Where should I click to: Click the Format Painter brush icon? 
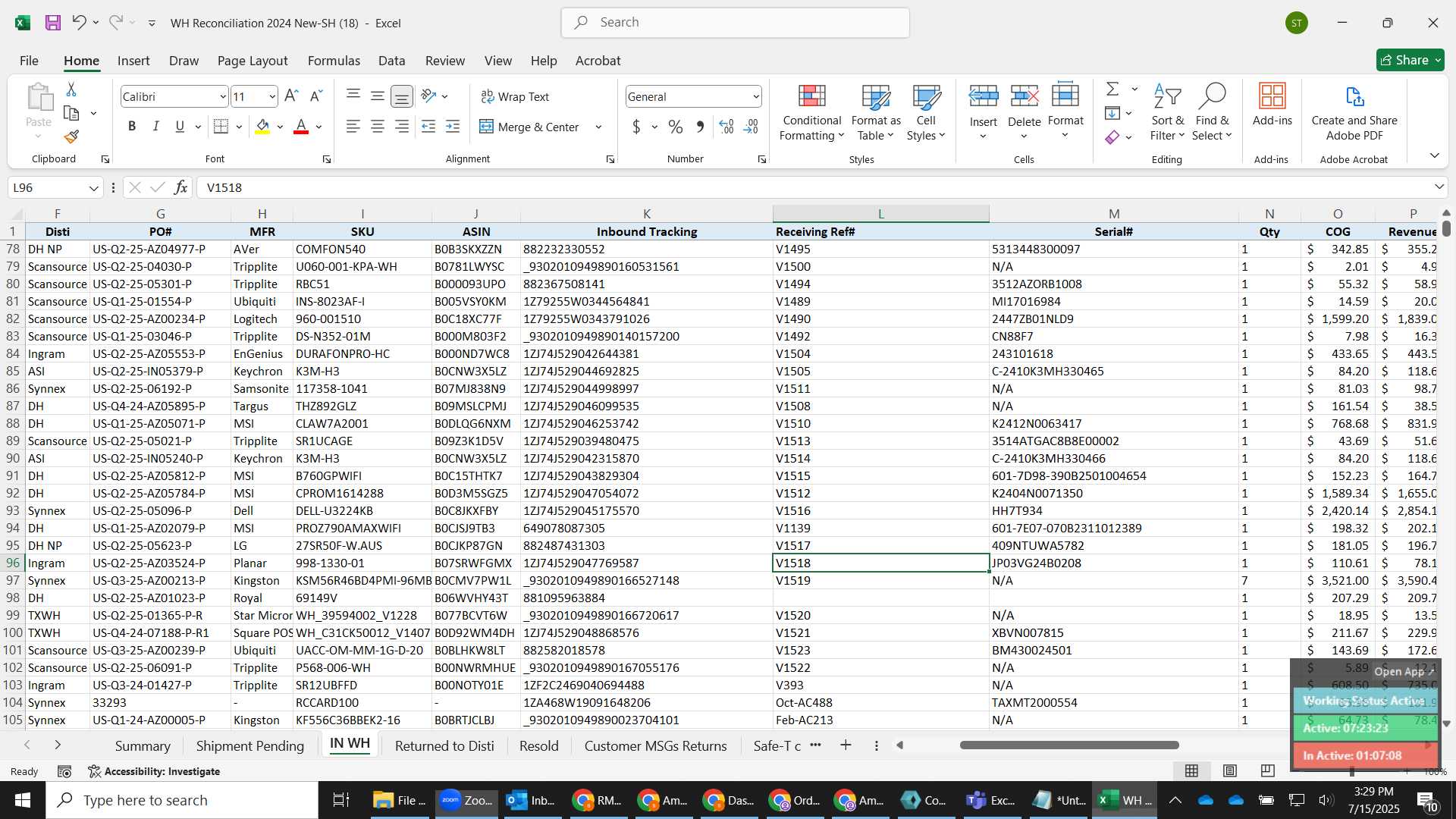71,136
